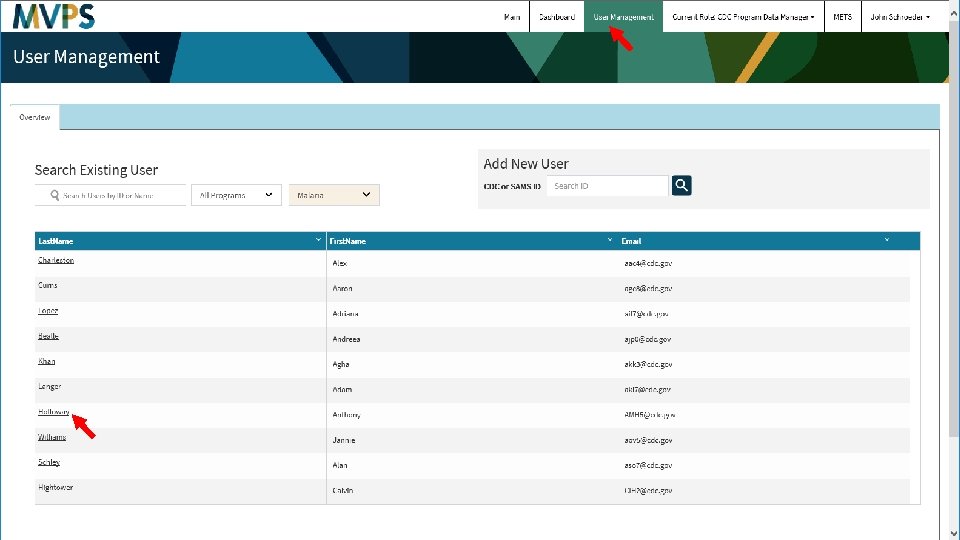Image resolution: width=960 pixels, height=540 pixels.
Task: Click the MVPS logo
Action: coord(54,17)
